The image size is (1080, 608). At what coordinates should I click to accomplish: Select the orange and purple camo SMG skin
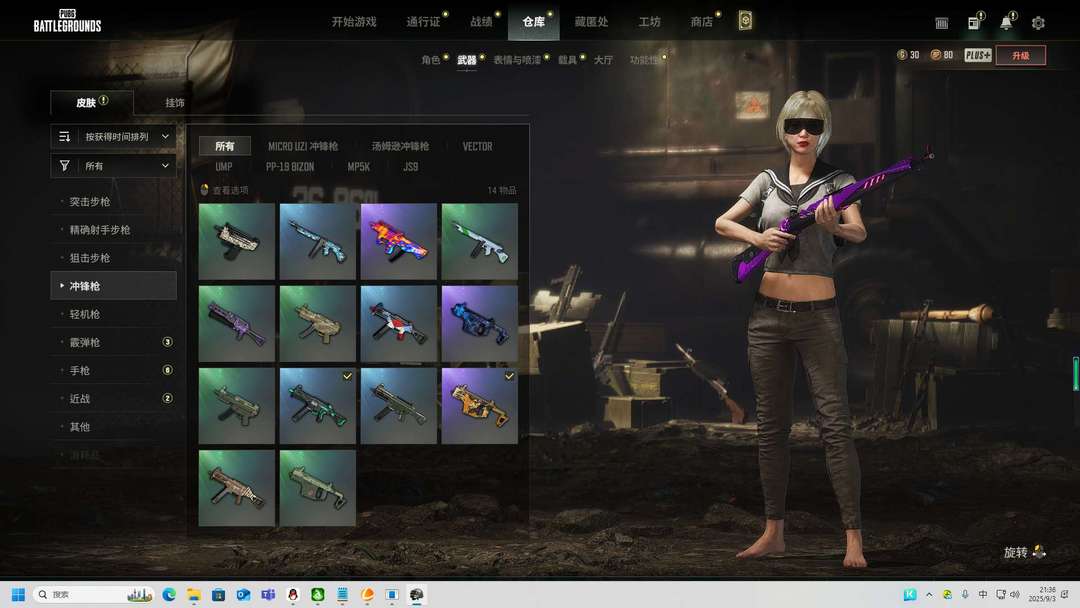tap(399, 242)
